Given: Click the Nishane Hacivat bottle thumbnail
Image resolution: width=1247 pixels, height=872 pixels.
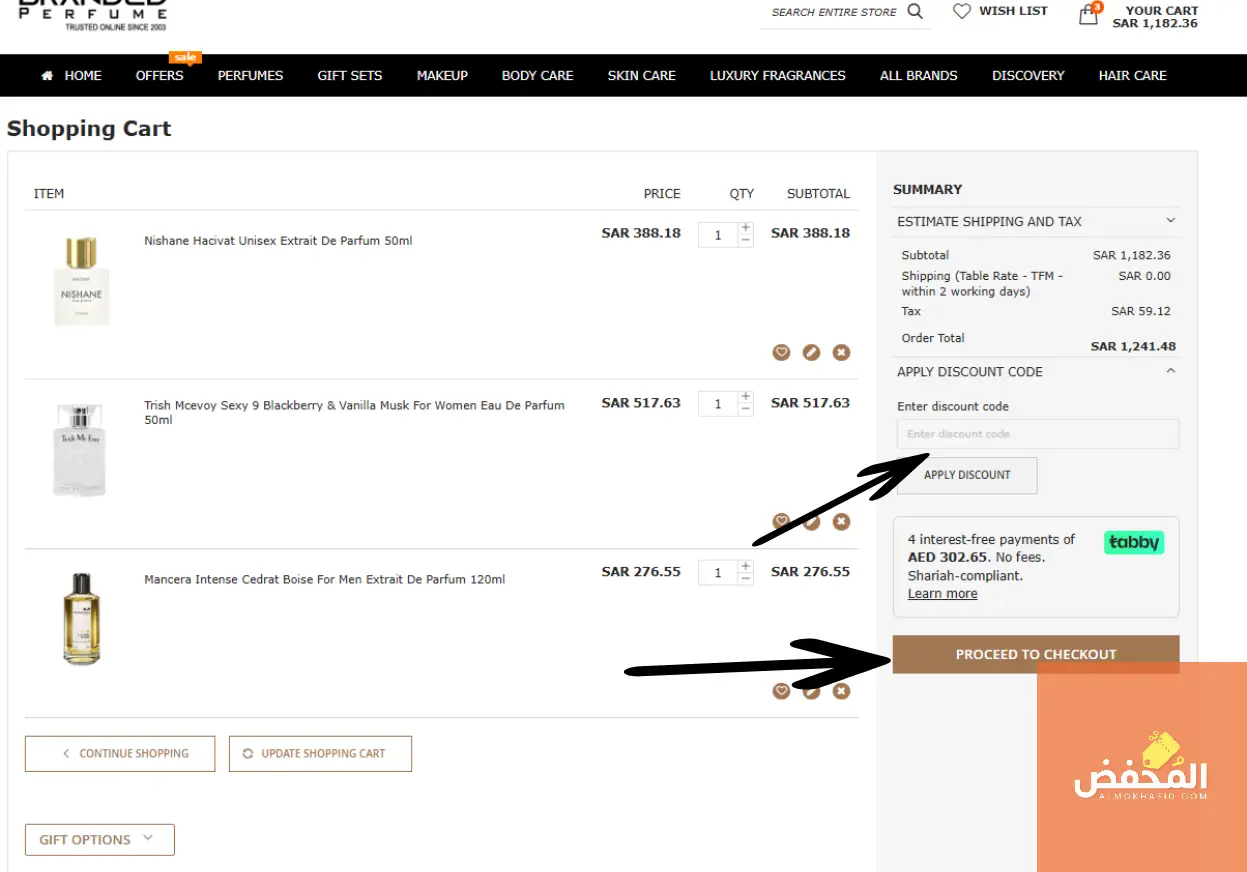Looking at the screenshot, I should coord(82,280).
